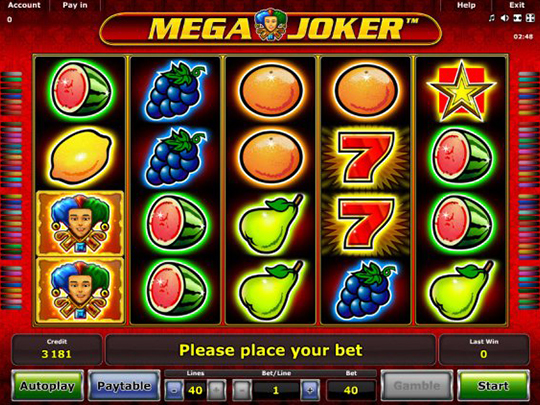This screenshot has height=405, width=540.
Task: Mute the sound speaker icon
Action: (x=505, y=18)
